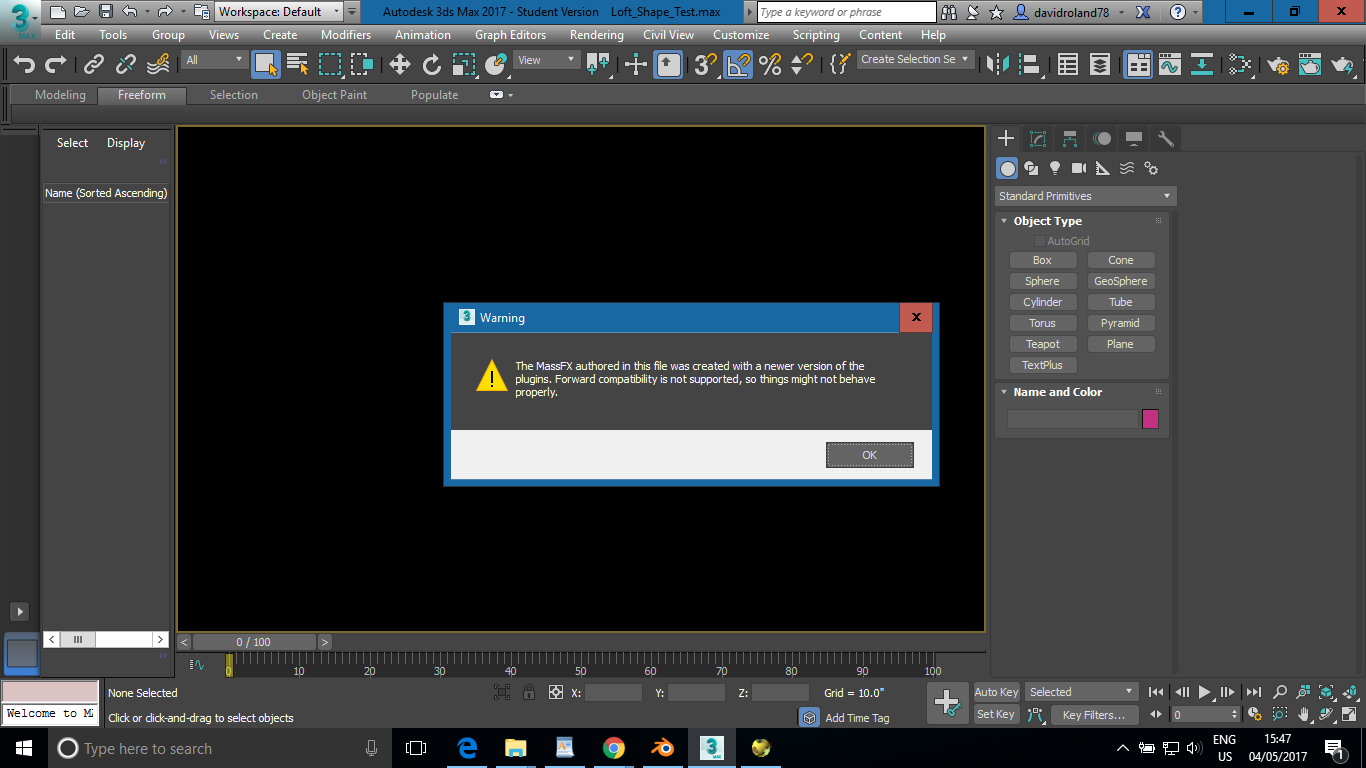The height and width of the screenshot is (768, 1366).
Task: Open the Graph Editors menu
Action: coord(510,34)
